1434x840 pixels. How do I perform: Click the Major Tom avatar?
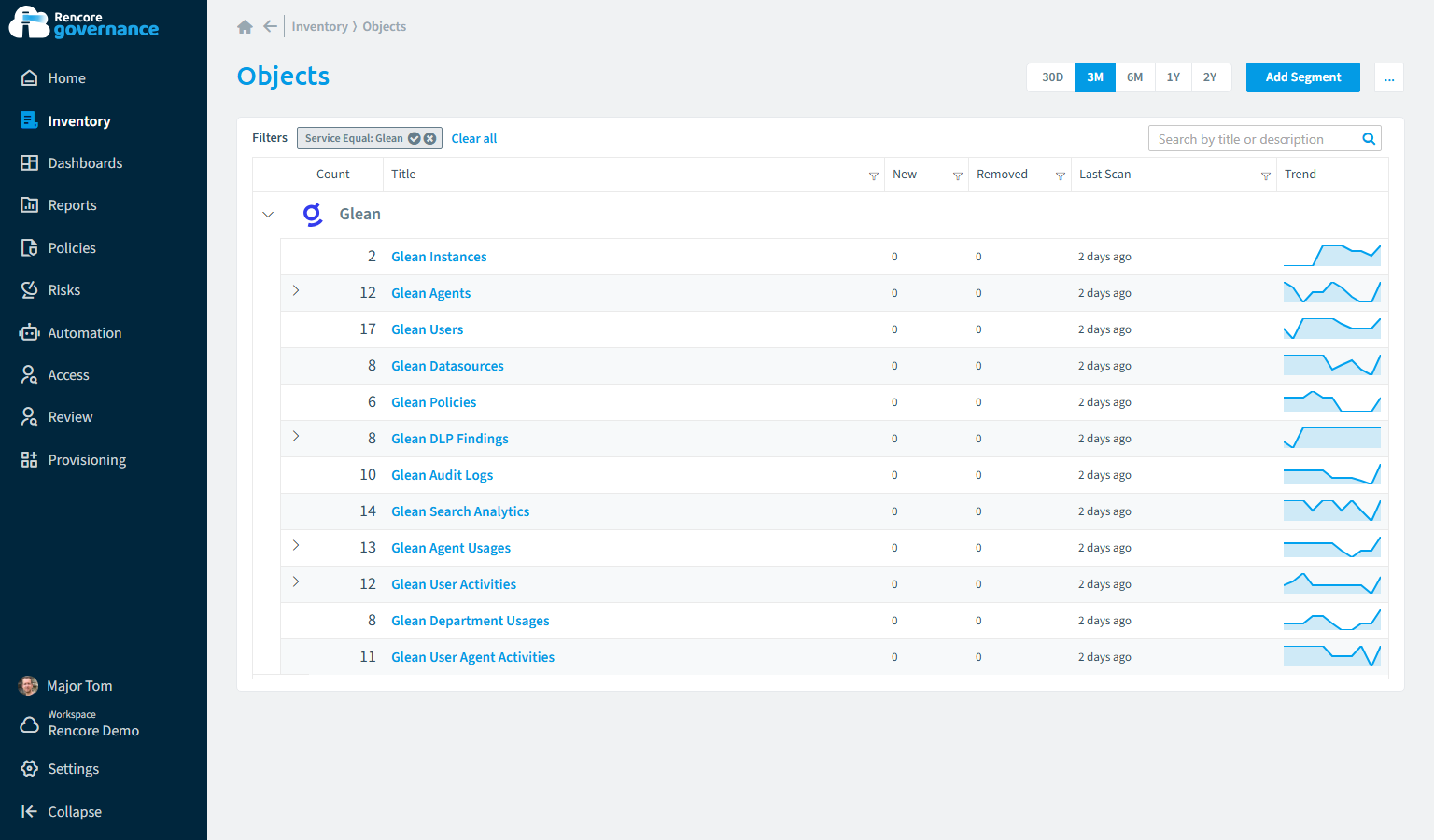pyautogui.click(x=29, y=686)
